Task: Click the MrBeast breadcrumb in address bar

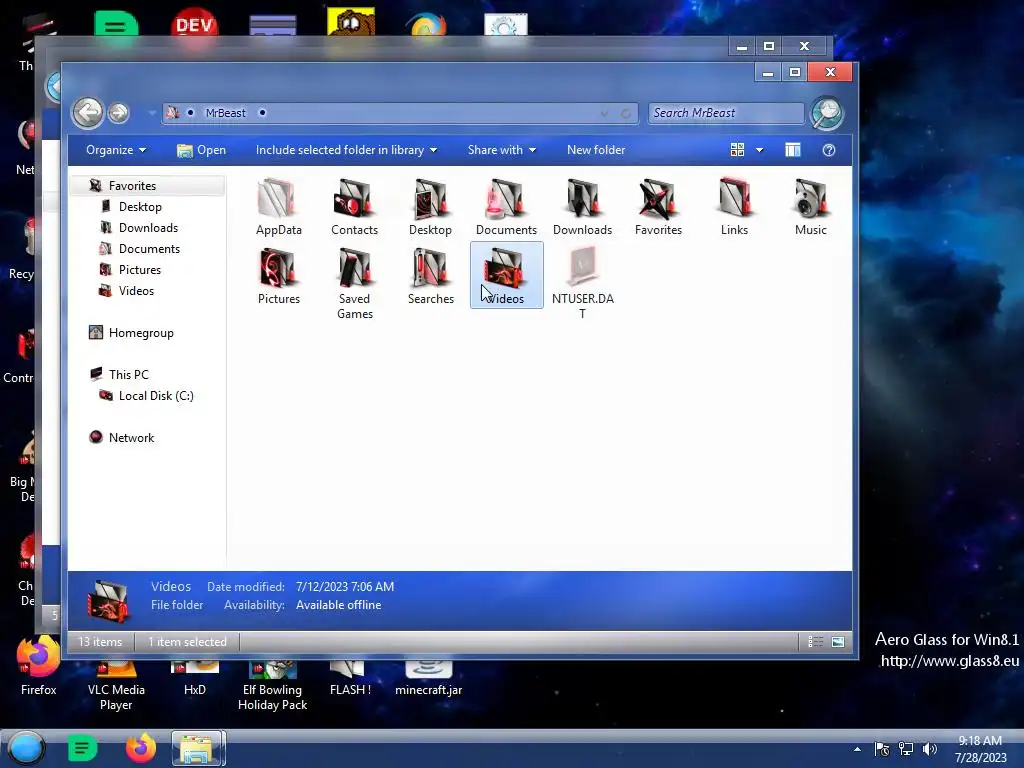Action: 225,113
